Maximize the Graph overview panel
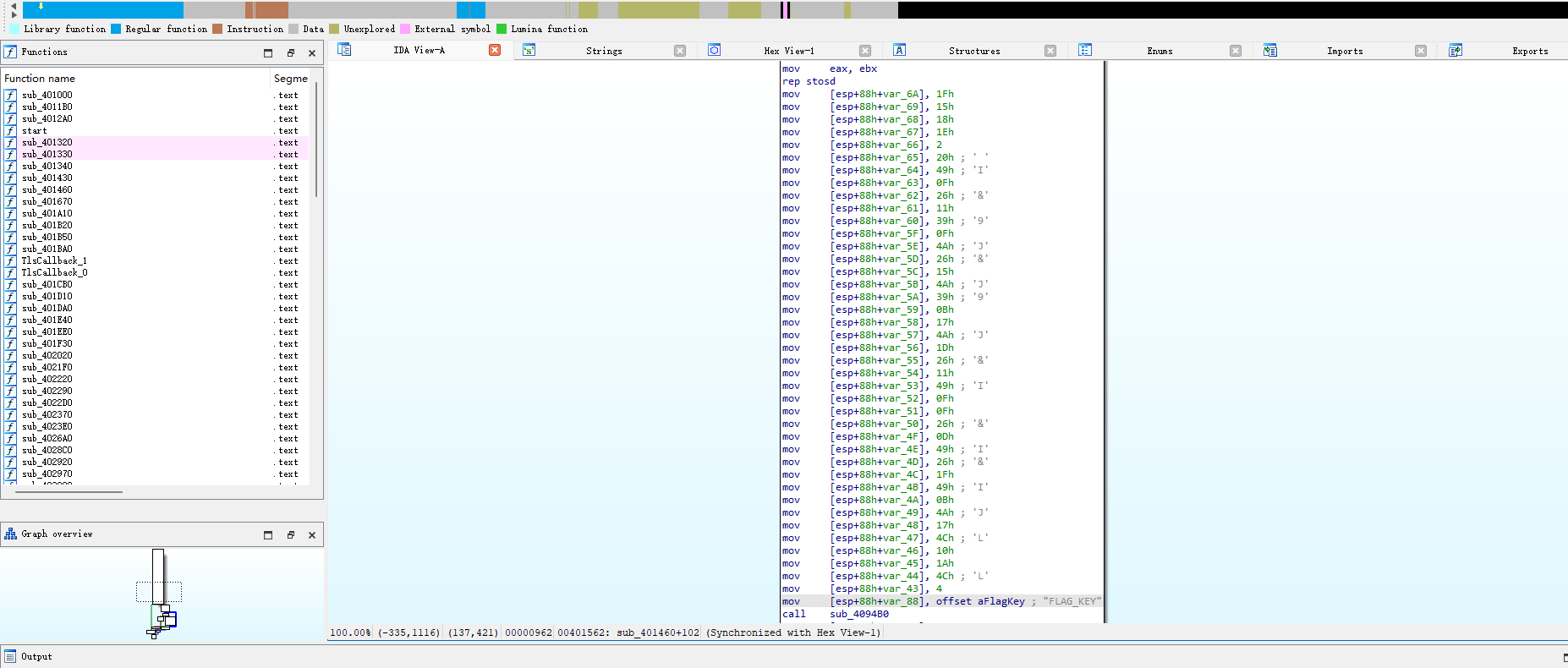 pos(268,534)
